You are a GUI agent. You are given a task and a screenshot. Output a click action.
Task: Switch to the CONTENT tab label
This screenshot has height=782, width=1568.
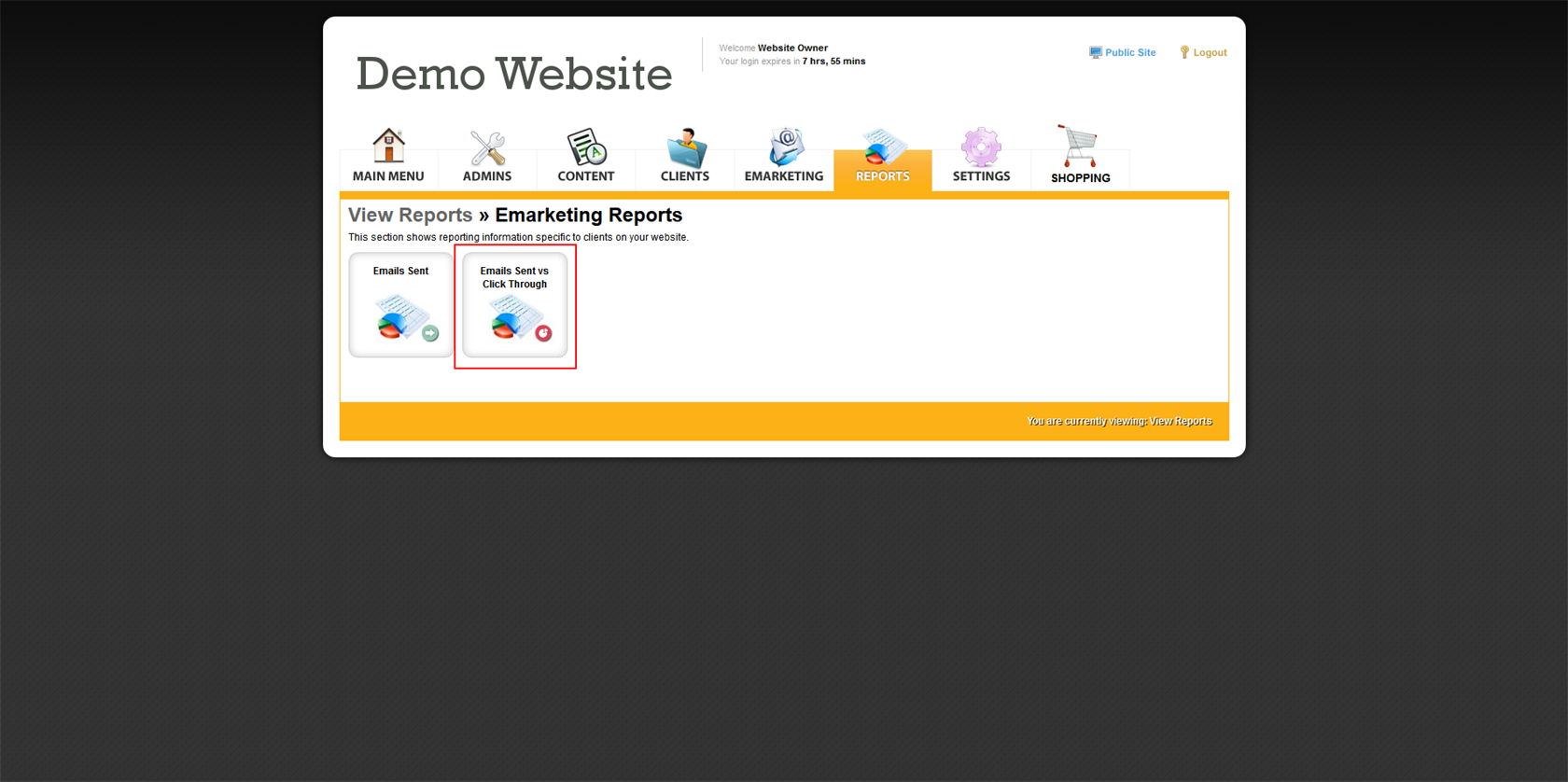(x=586, y=176)
